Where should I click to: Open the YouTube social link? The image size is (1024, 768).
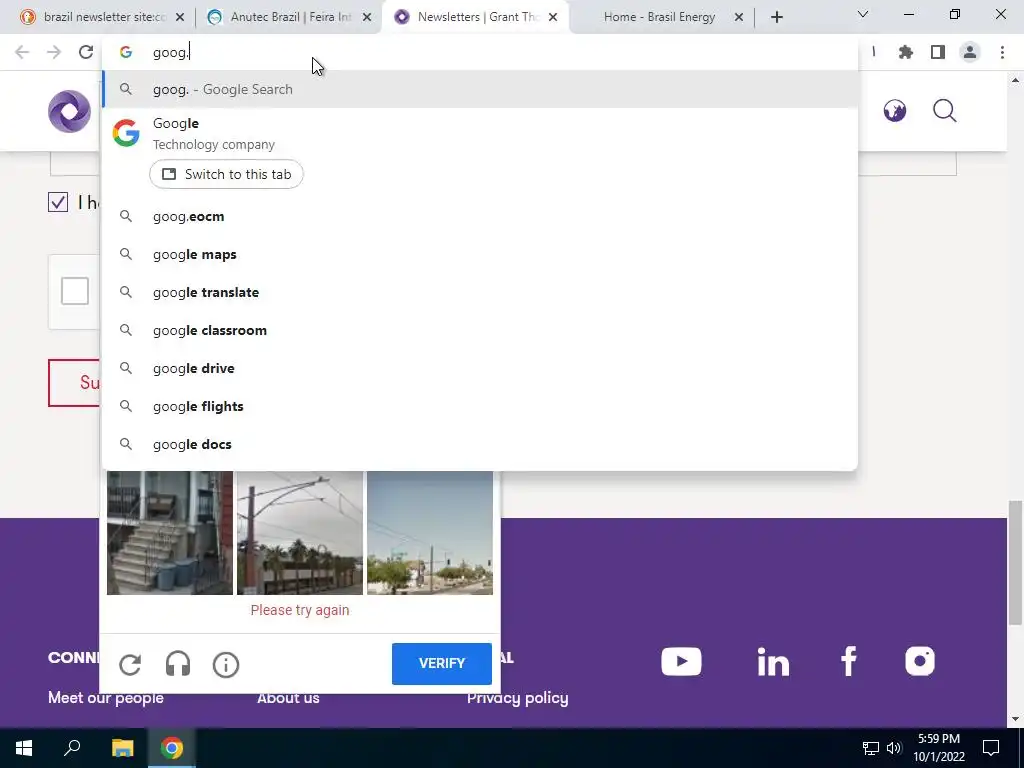coord(681,662)
